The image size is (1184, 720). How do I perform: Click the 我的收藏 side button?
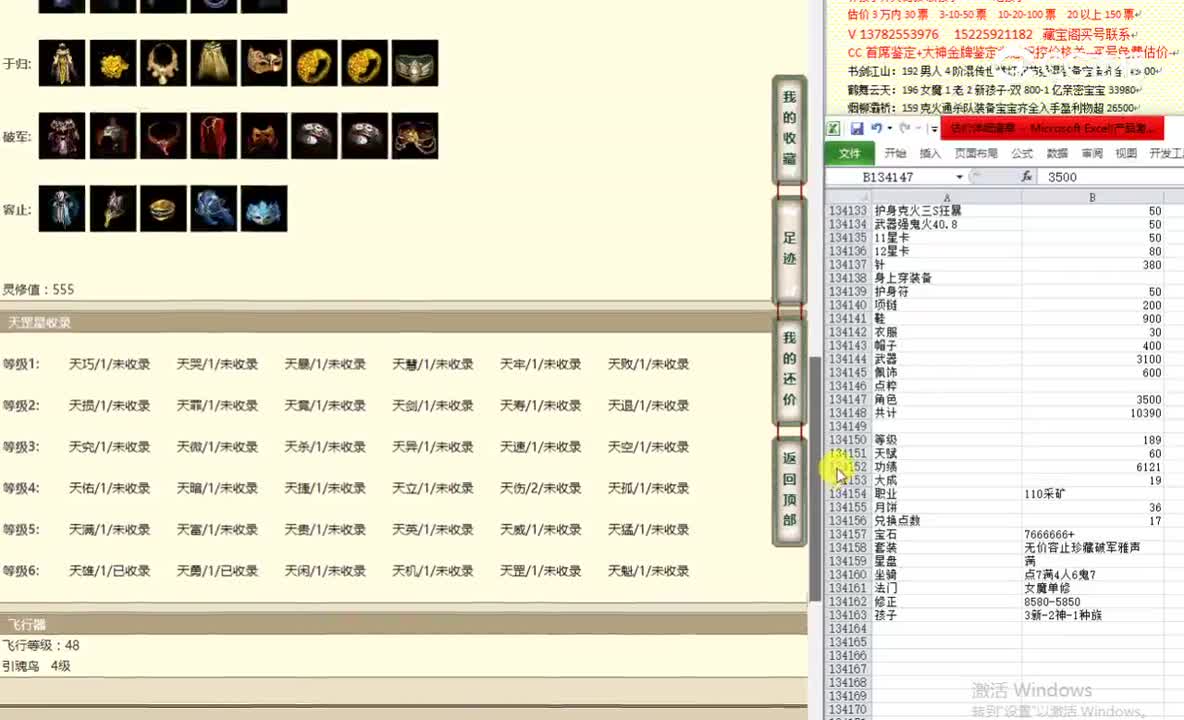pos(789,128)
